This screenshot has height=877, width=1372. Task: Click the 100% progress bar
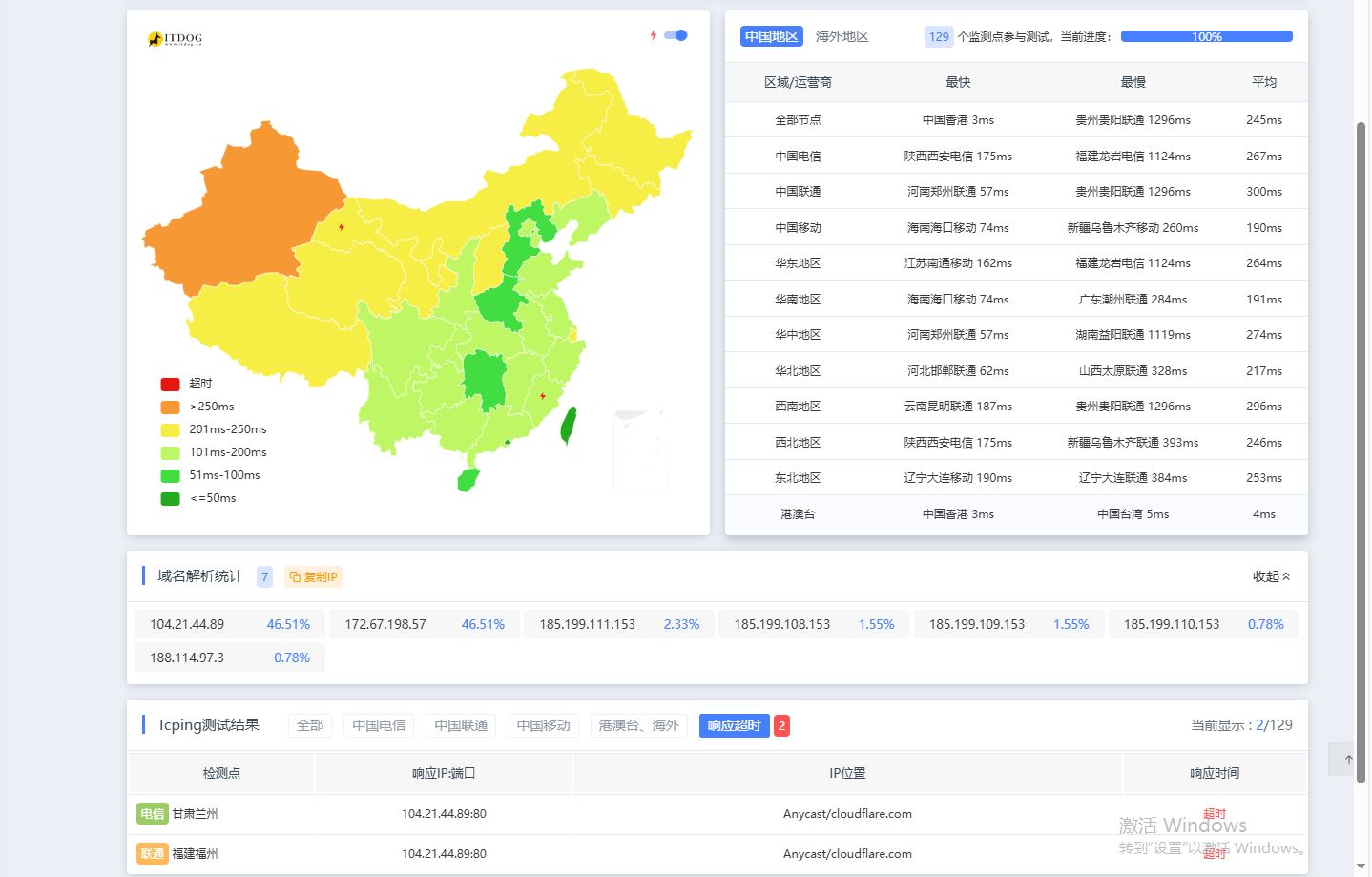1207,36
